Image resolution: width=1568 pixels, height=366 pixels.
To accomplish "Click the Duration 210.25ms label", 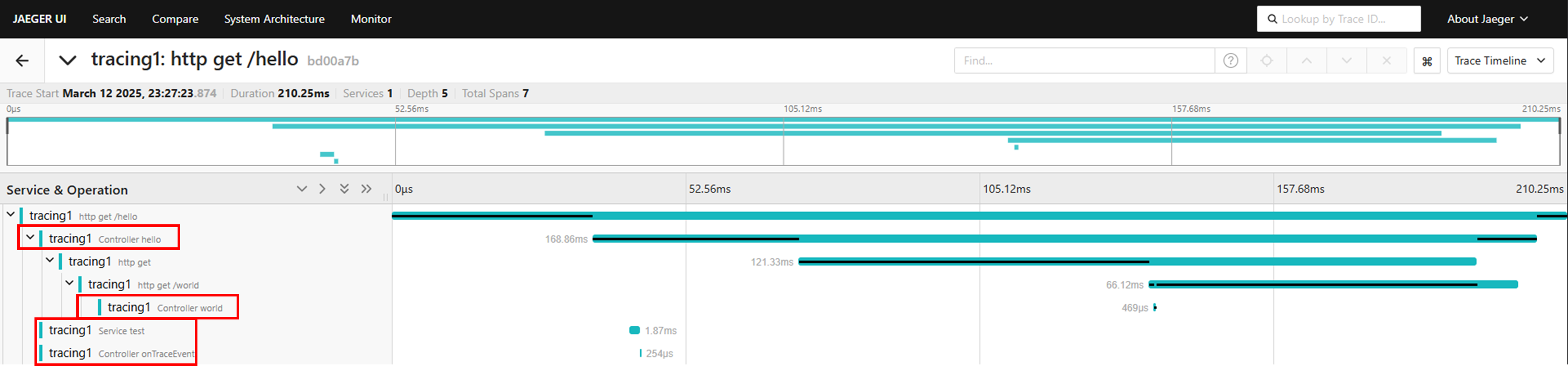I will point(279,93).
